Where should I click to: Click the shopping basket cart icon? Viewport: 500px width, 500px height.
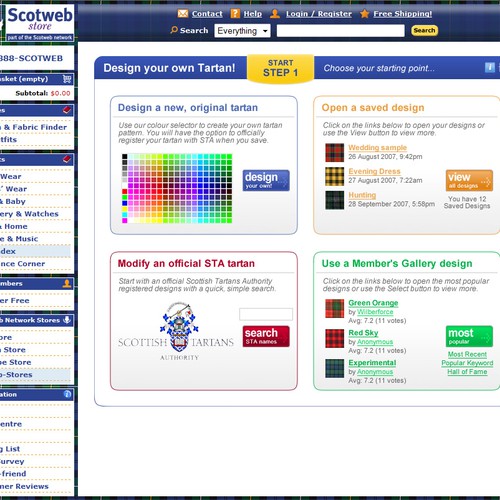coord(67,79)
